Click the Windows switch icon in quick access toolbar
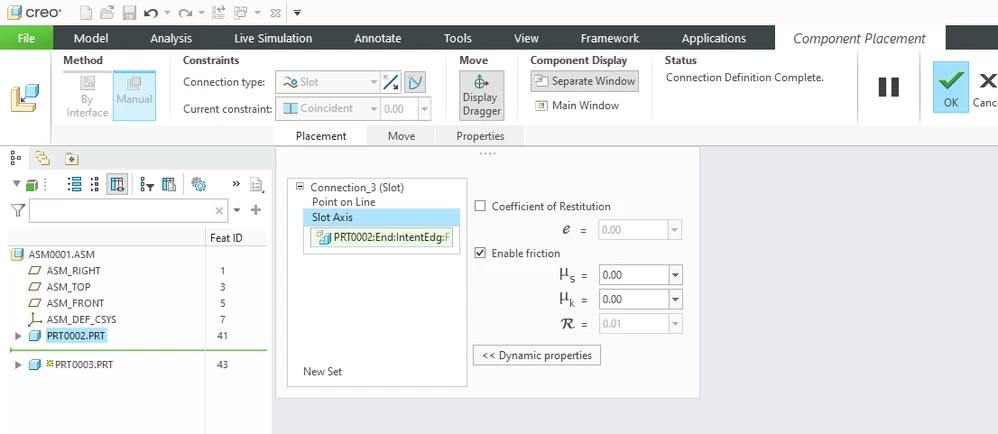 tap(241, 12)
